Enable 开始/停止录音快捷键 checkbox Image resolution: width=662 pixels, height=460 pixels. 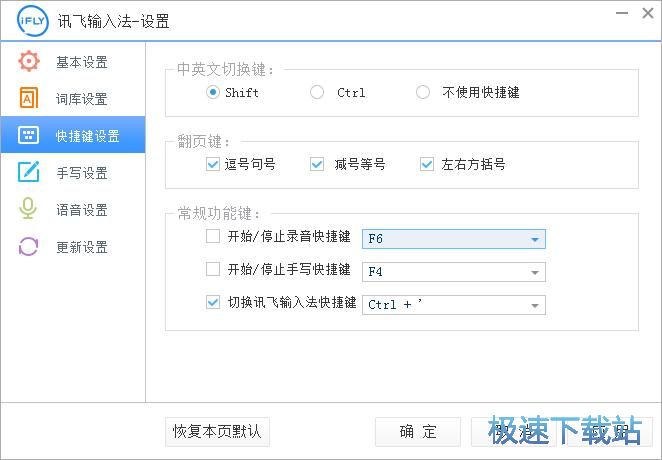(212, 237)
